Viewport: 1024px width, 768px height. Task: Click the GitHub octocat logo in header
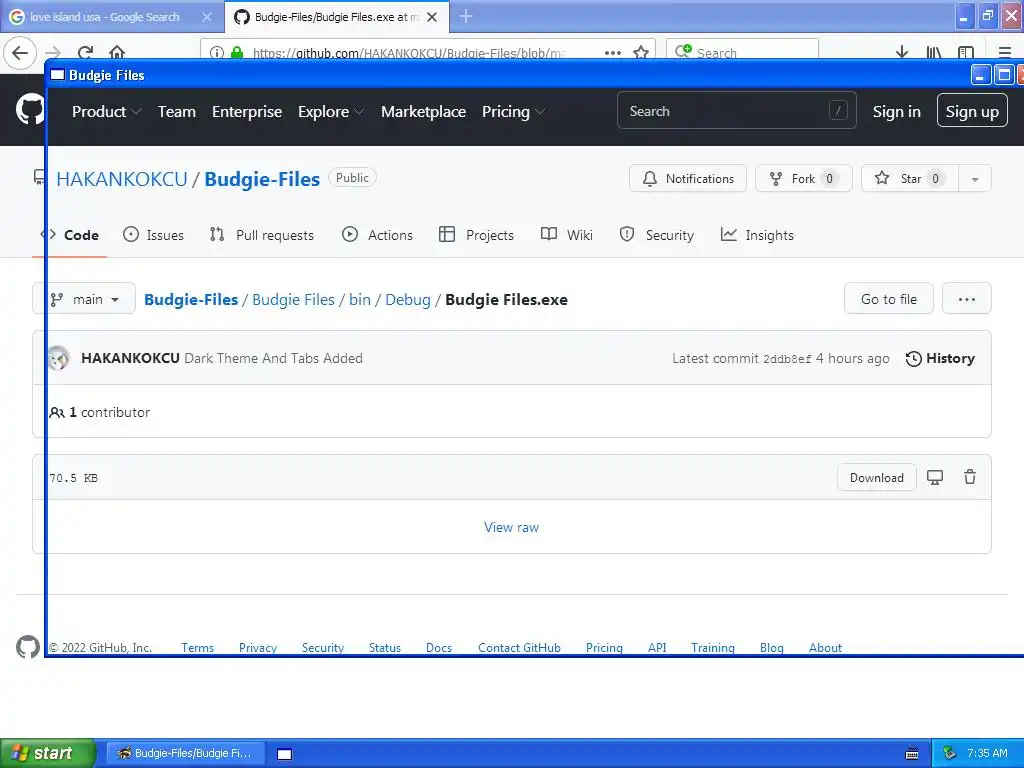click(29, 109)
